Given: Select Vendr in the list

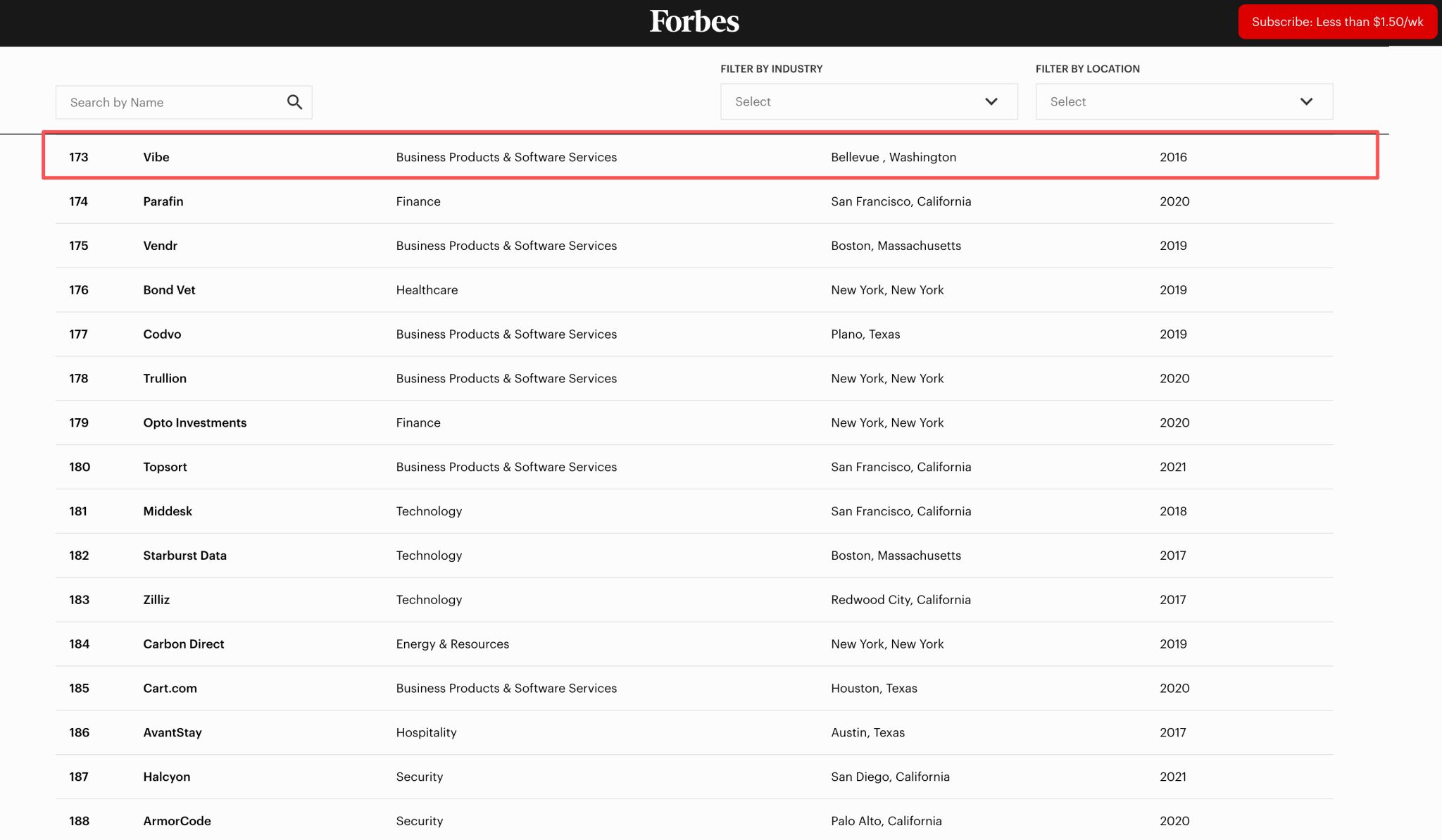Looking at the screenshot, I should [161, 246].
